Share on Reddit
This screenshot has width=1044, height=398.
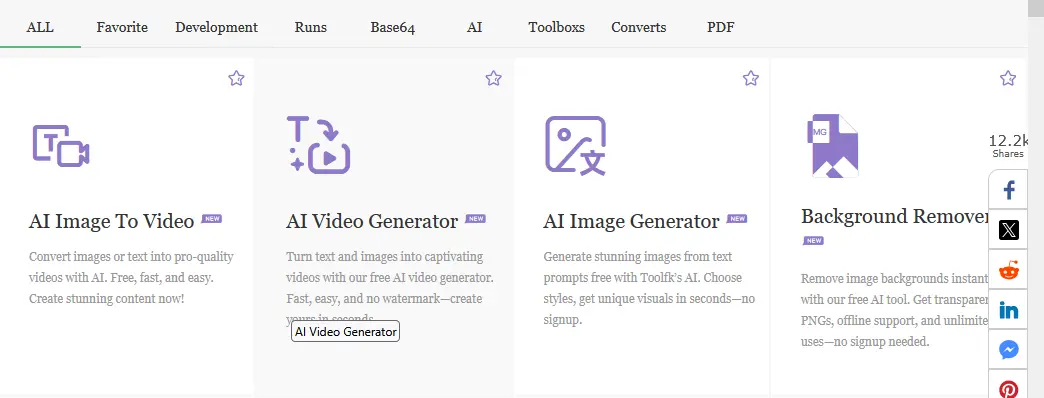(x=1009, y=270)
